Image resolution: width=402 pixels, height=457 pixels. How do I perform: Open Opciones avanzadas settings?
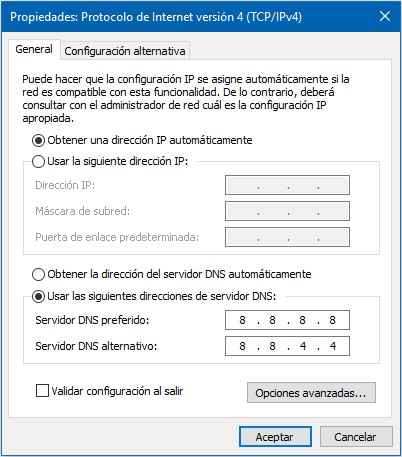[311, 393]
